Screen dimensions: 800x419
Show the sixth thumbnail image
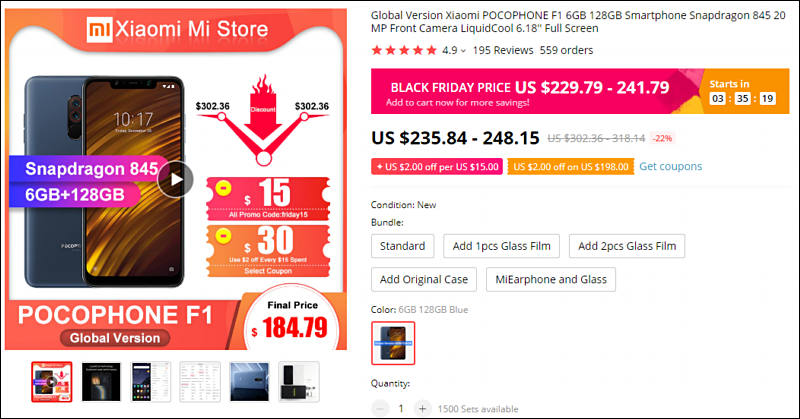[x=298, y=382]
